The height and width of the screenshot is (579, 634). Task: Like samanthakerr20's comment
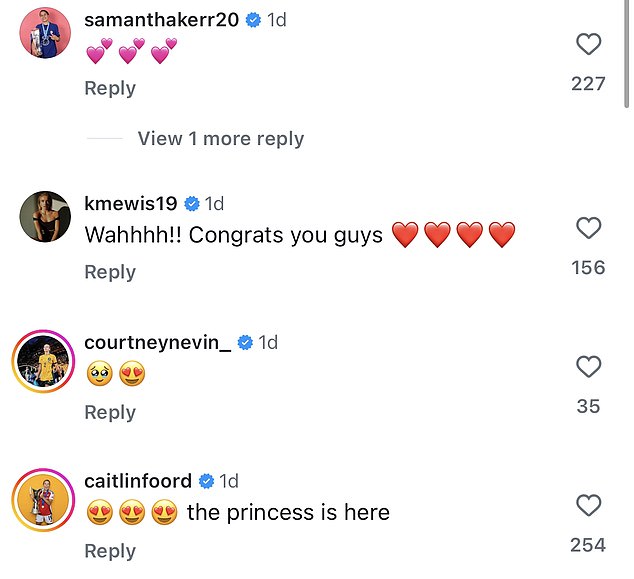589,44
